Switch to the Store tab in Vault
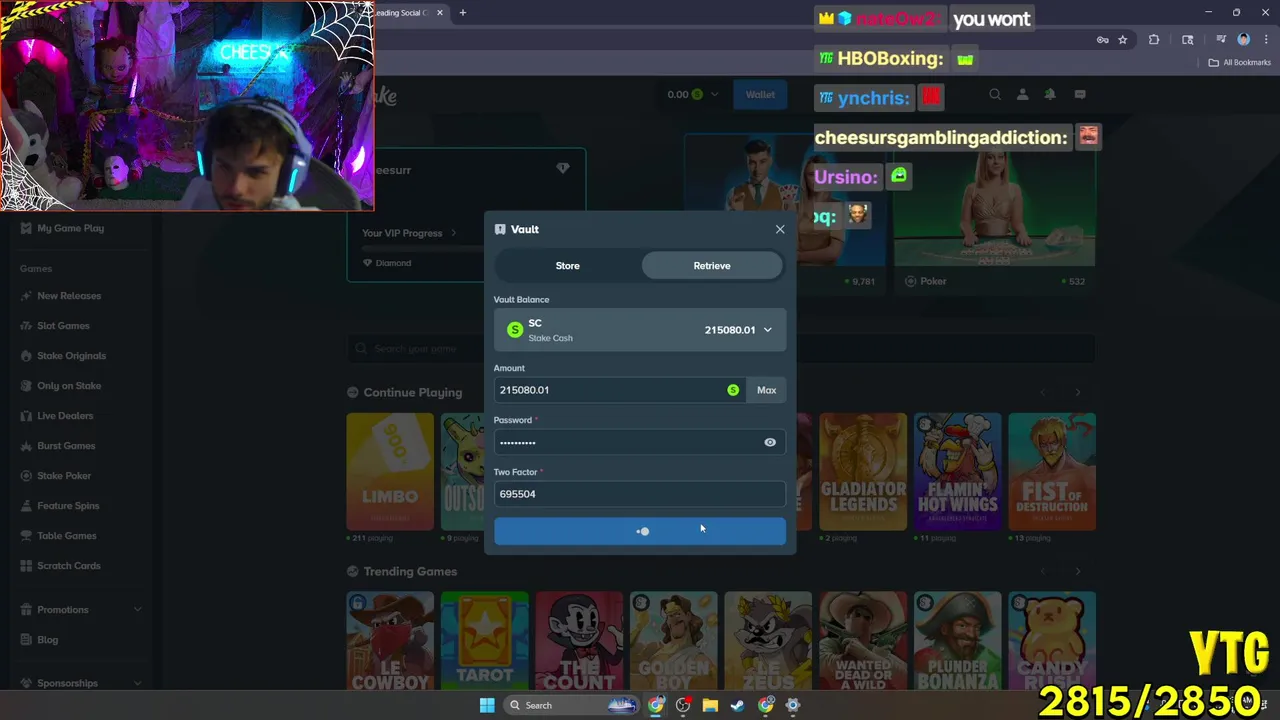 point(567,266)
